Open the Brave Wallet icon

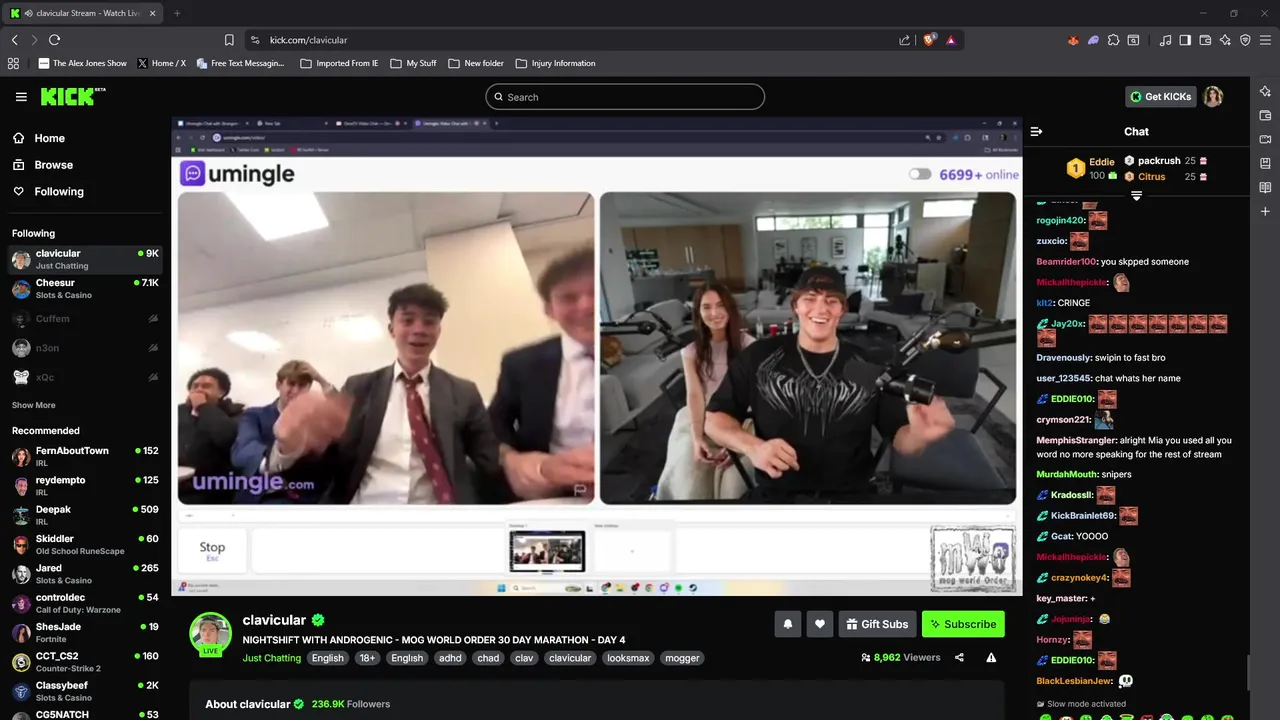1205,40
